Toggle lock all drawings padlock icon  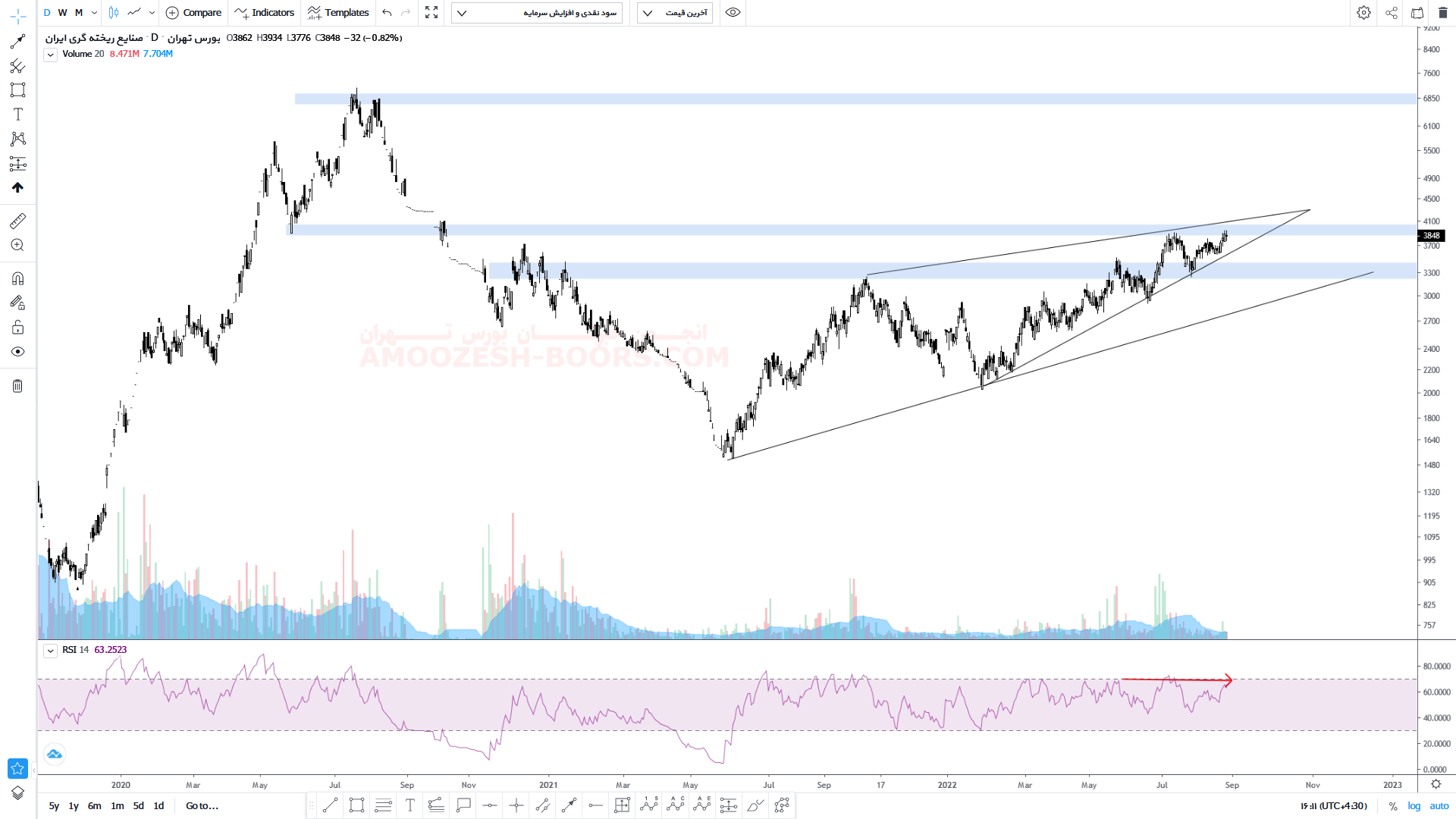click(17, 328)
